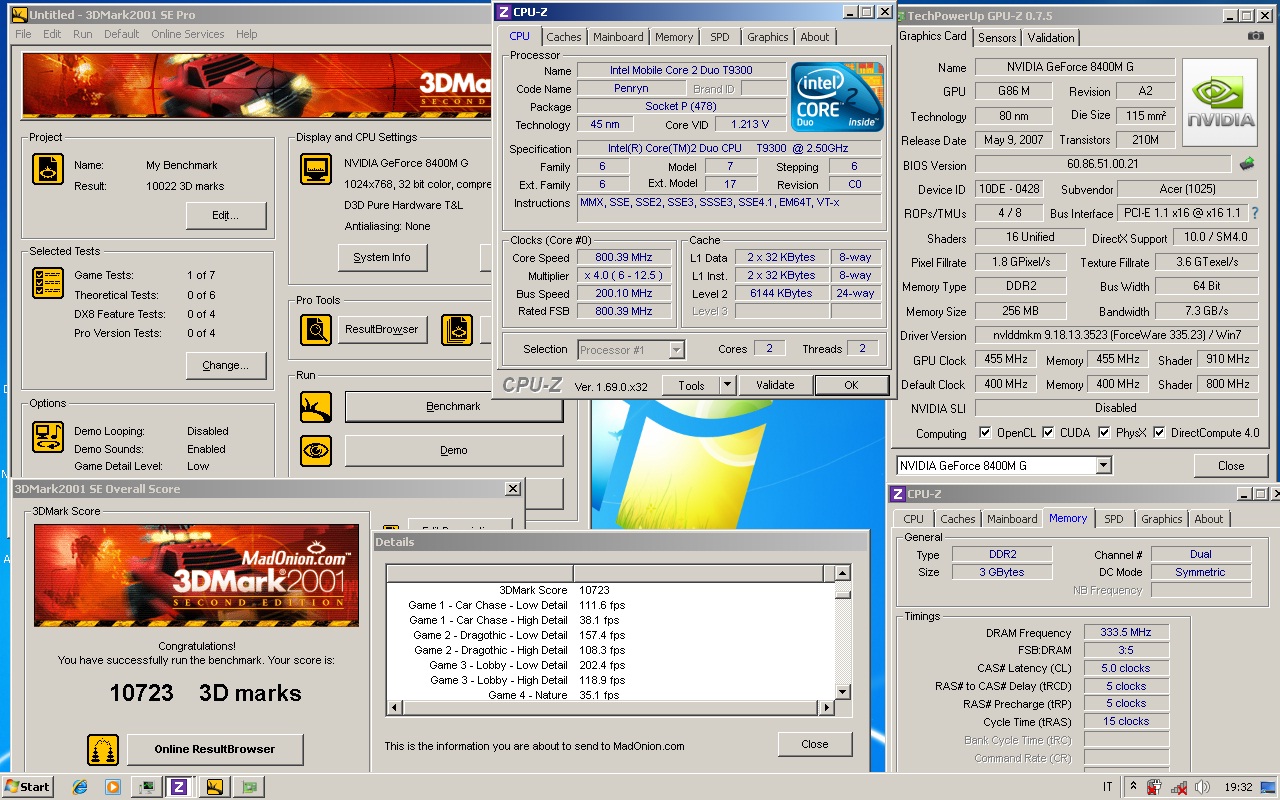Switch to the CPU-Z taskbar button

pos(179,787)
